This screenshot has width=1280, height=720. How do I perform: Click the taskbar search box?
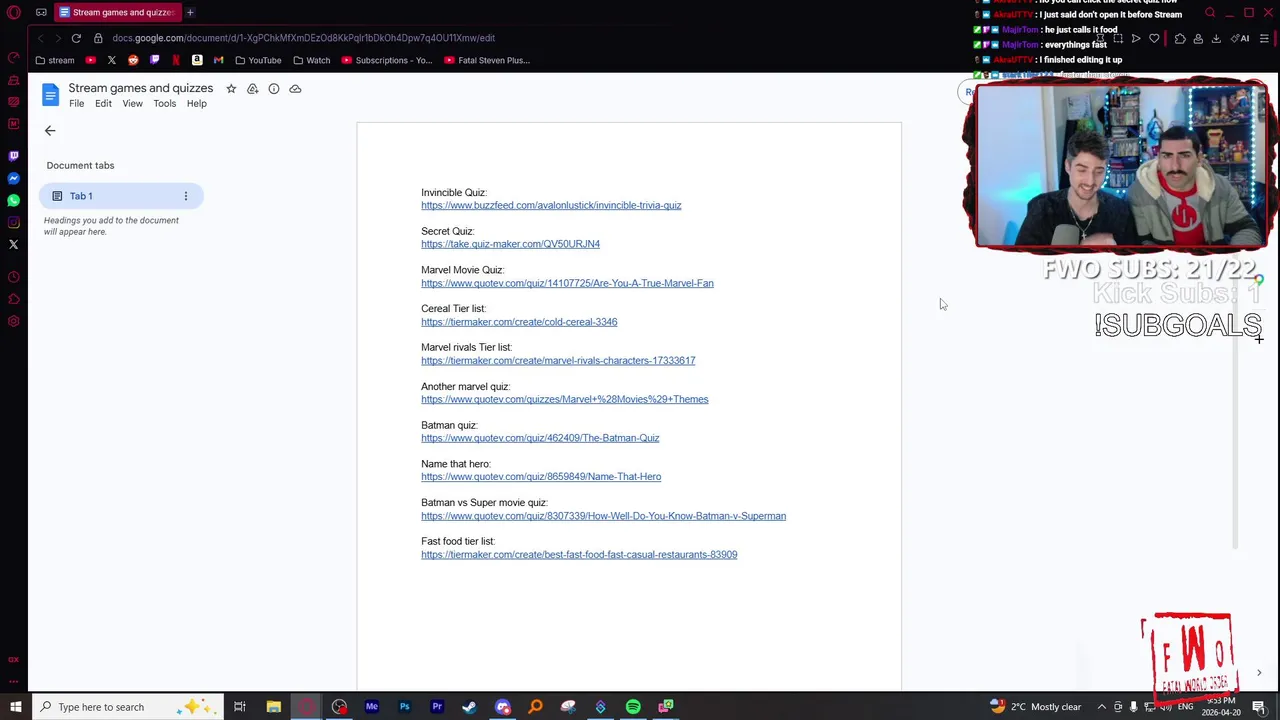tap(127, 707)
